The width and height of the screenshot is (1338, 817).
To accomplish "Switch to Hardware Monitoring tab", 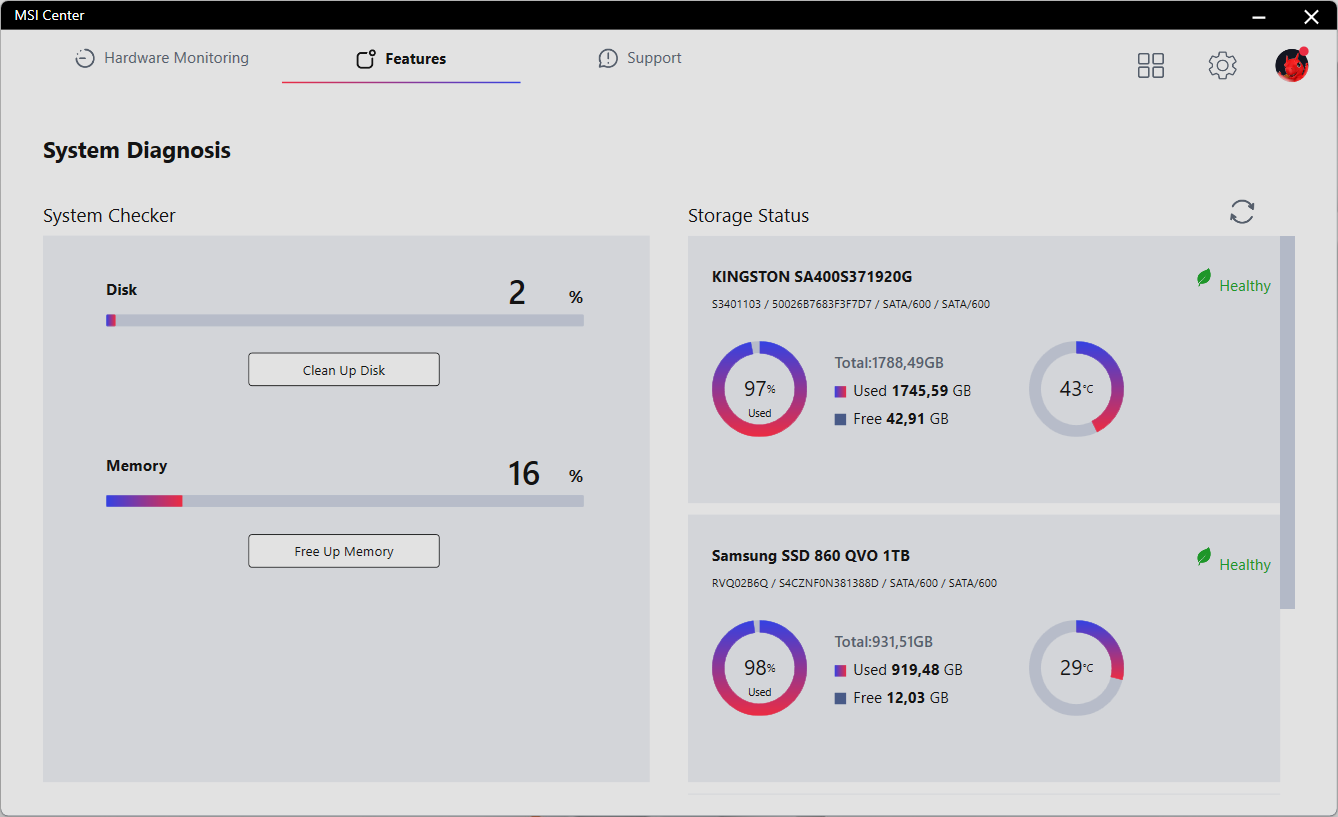I will pos(162,59).
